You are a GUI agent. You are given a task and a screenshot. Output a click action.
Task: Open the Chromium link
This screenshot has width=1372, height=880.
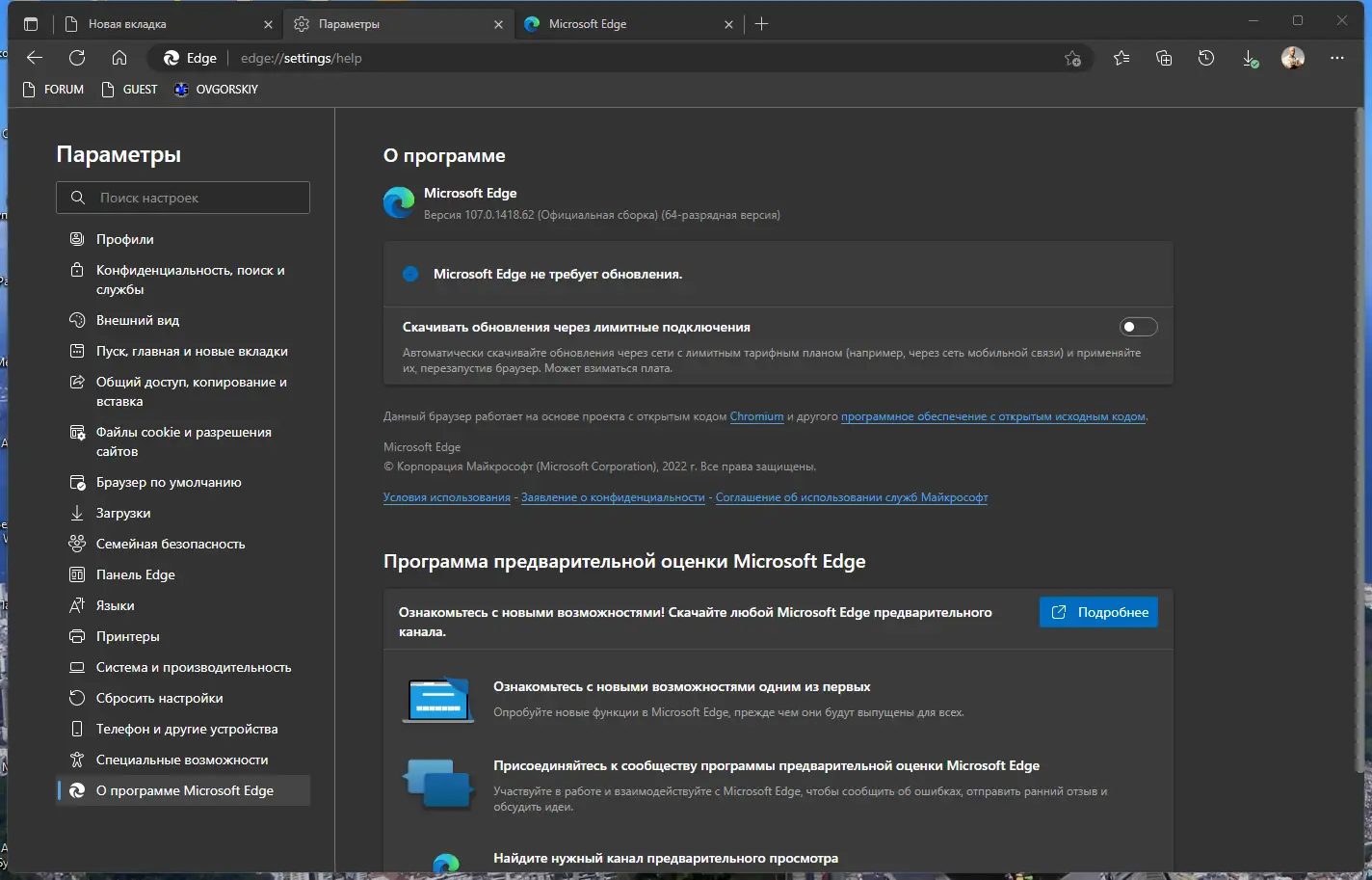(x=756, y=416)
